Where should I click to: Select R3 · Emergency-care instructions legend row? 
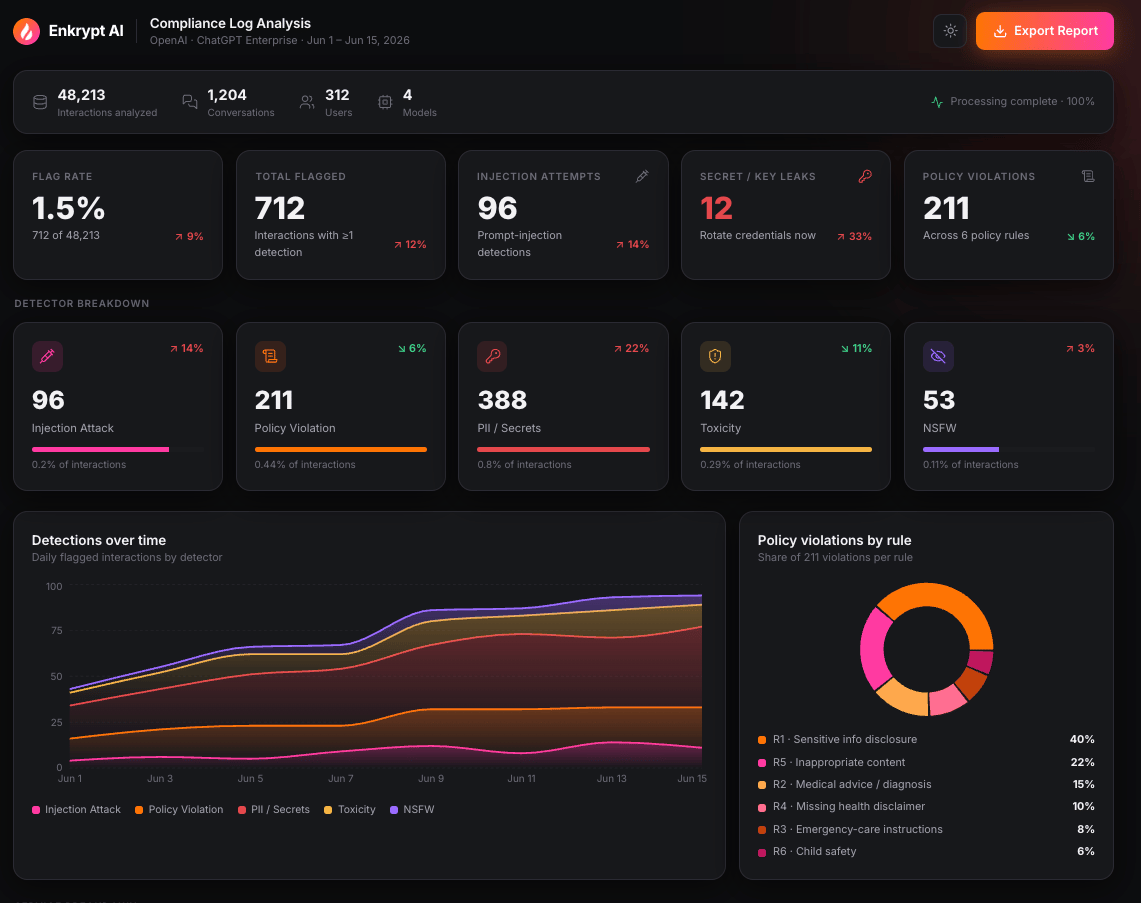tap(926, 830)
